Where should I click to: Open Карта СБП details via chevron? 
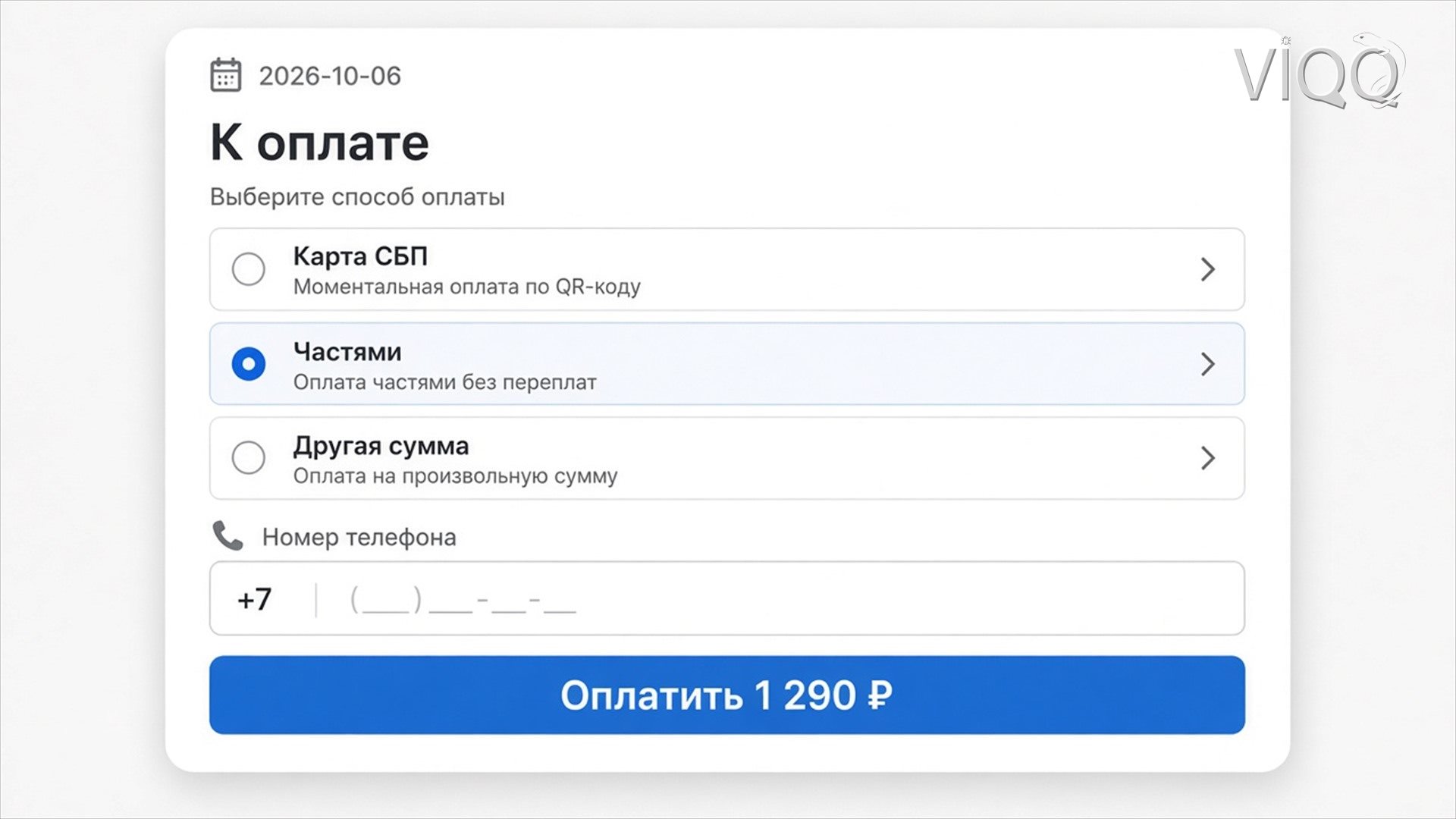click(x=1208, y=269)
